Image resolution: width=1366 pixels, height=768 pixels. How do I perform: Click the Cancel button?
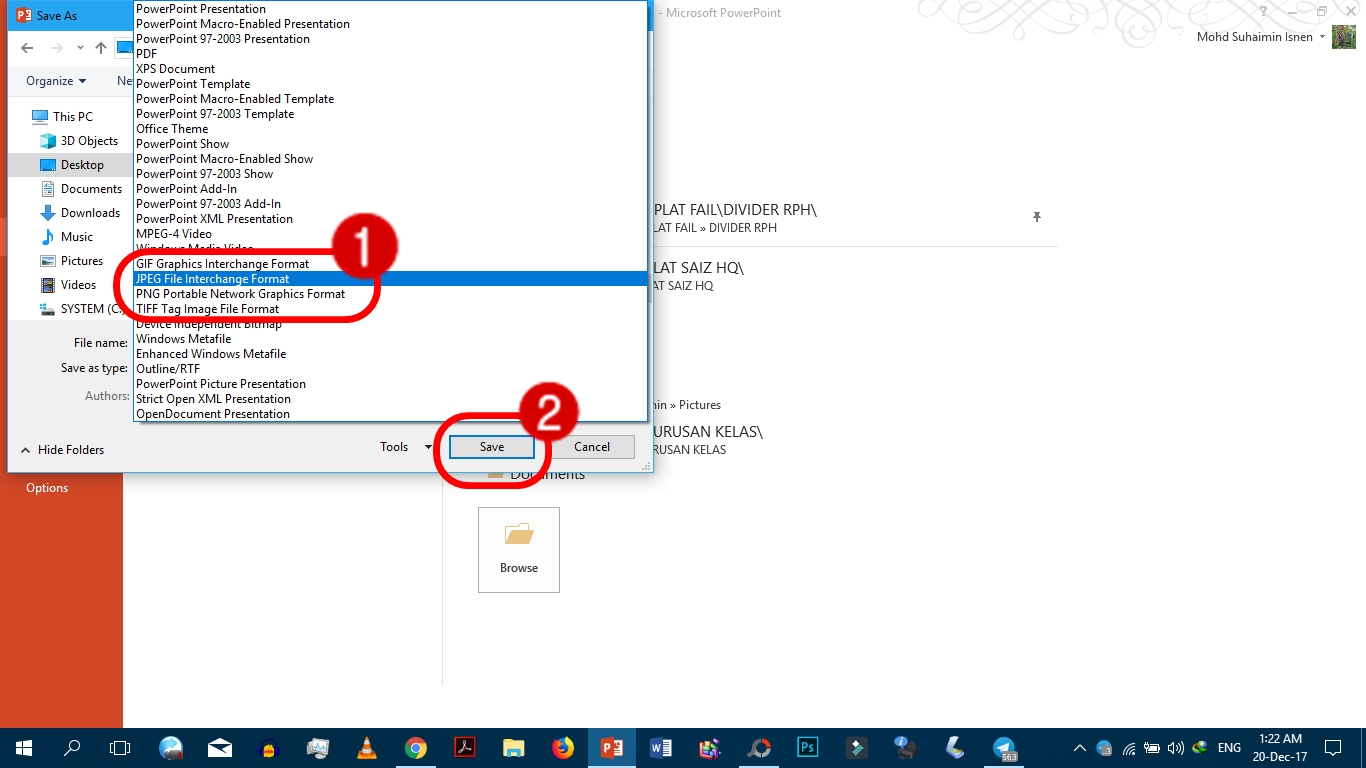[592, 447]
